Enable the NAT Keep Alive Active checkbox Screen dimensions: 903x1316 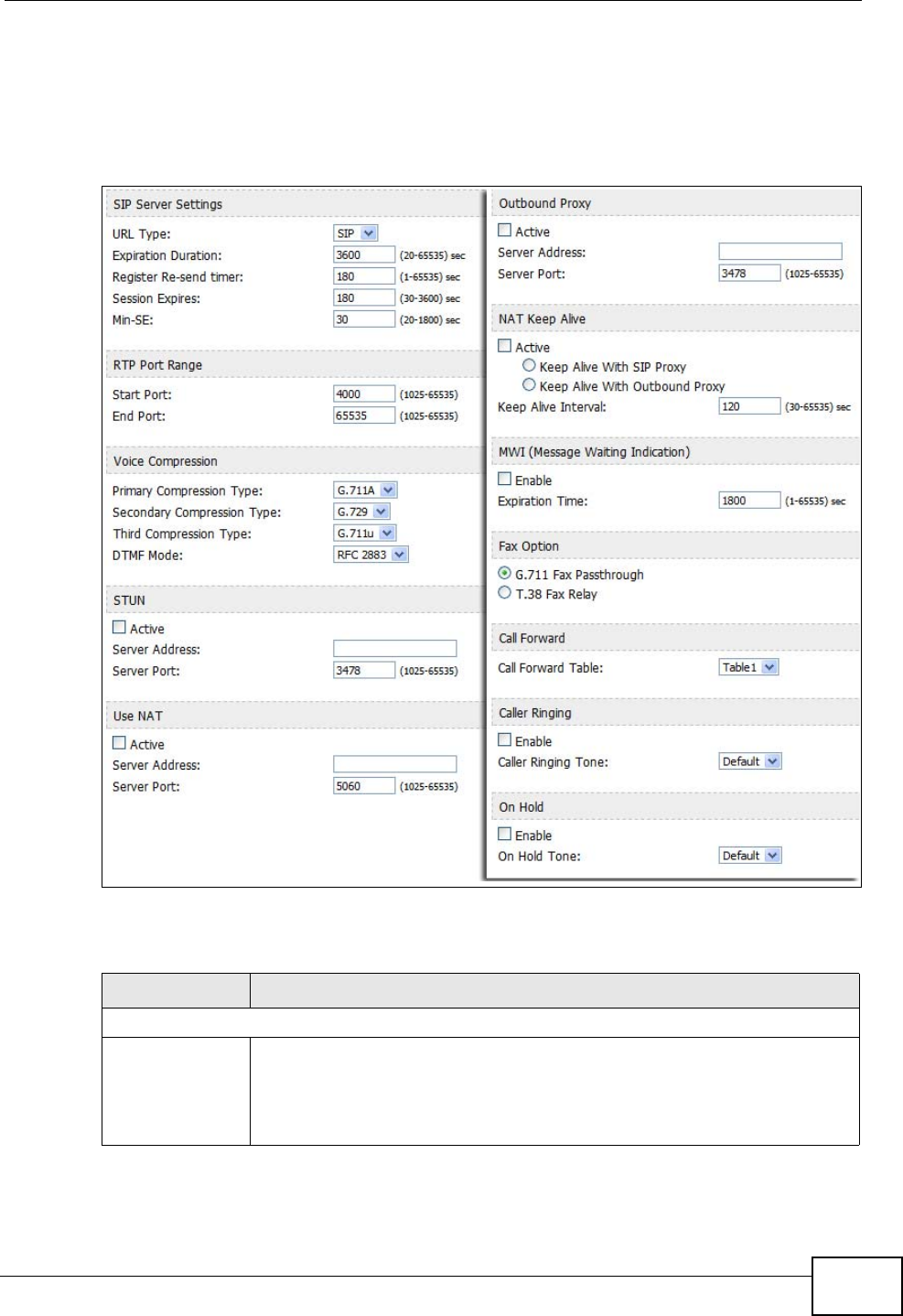tap(504, 346)
